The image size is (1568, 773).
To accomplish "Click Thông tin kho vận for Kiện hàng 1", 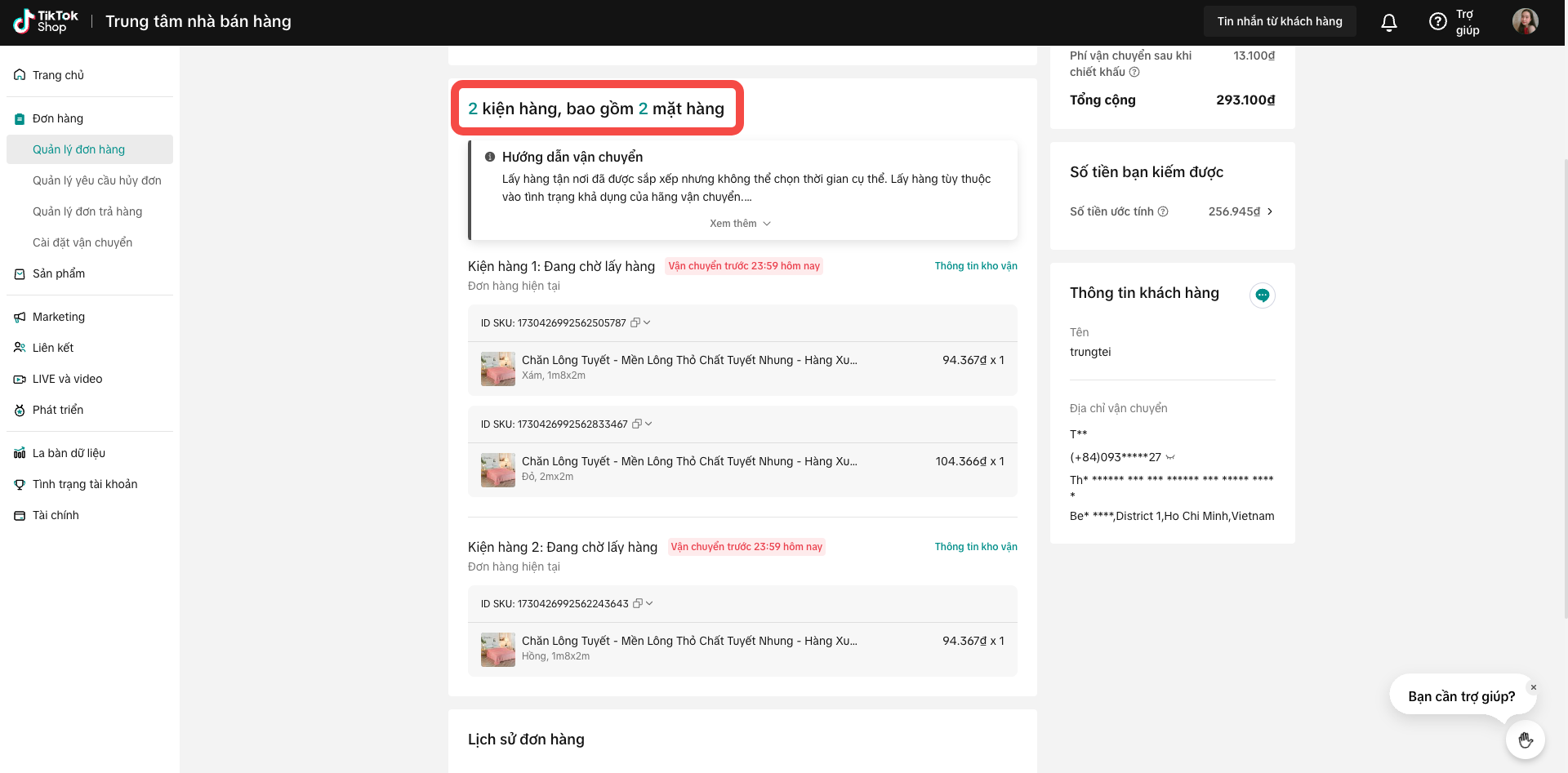I will (x=975, y=266).
